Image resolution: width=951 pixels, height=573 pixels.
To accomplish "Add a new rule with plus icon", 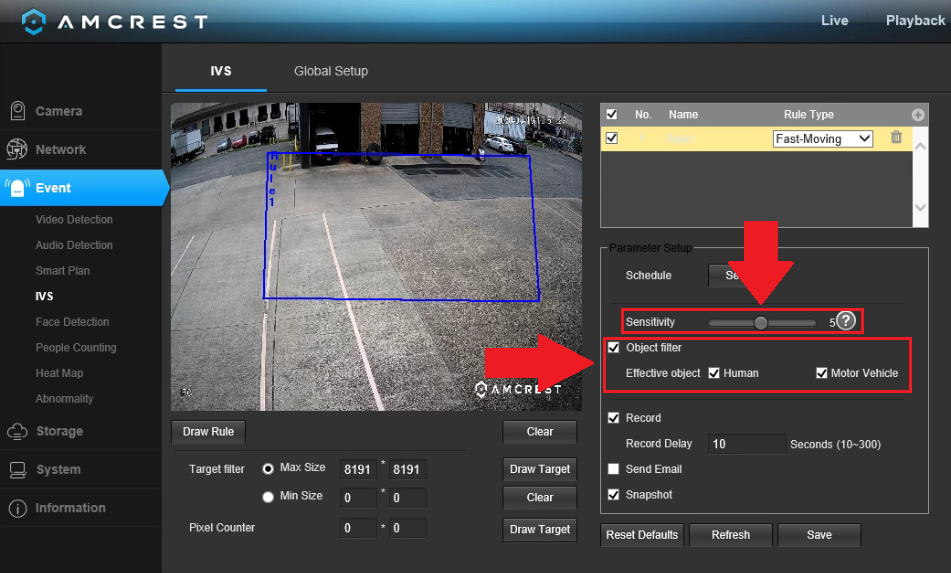I will pos(918,115).
